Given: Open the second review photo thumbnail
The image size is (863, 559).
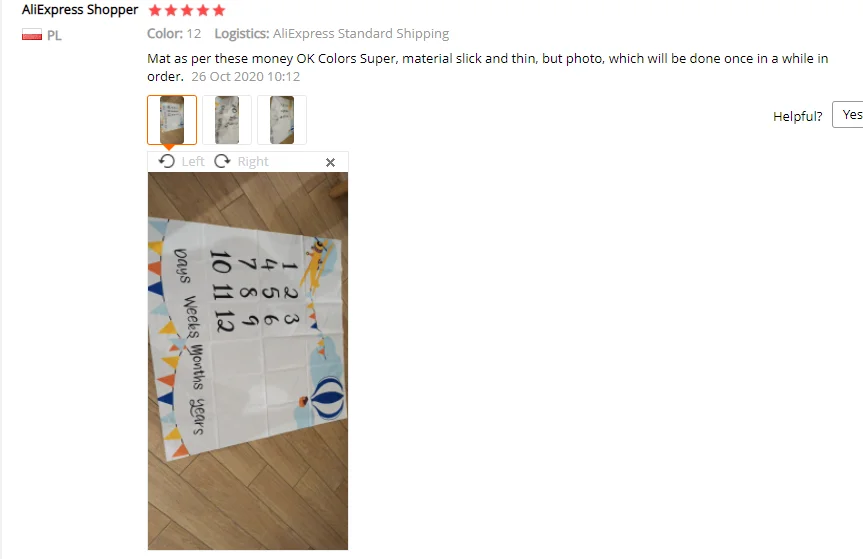Looking at the screenshot, I should pyautogui.click(x=227, y=120).
